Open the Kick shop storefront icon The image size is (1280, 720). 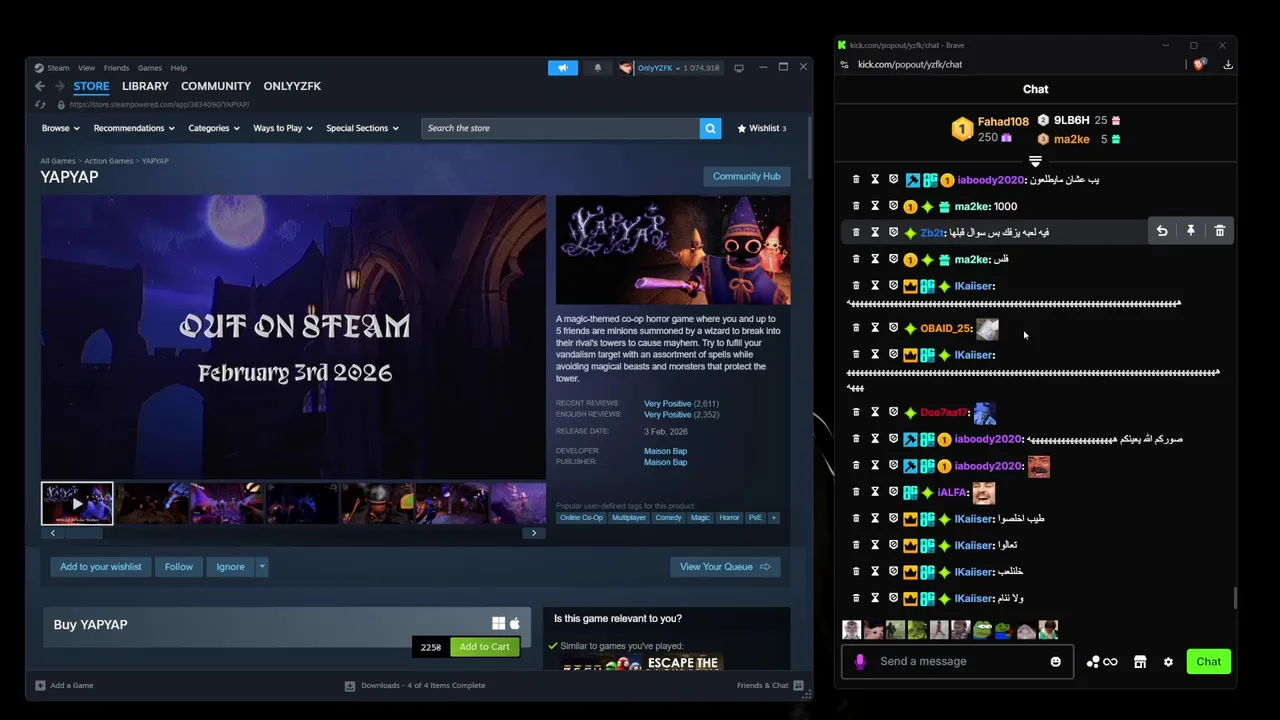point(1139,662)
